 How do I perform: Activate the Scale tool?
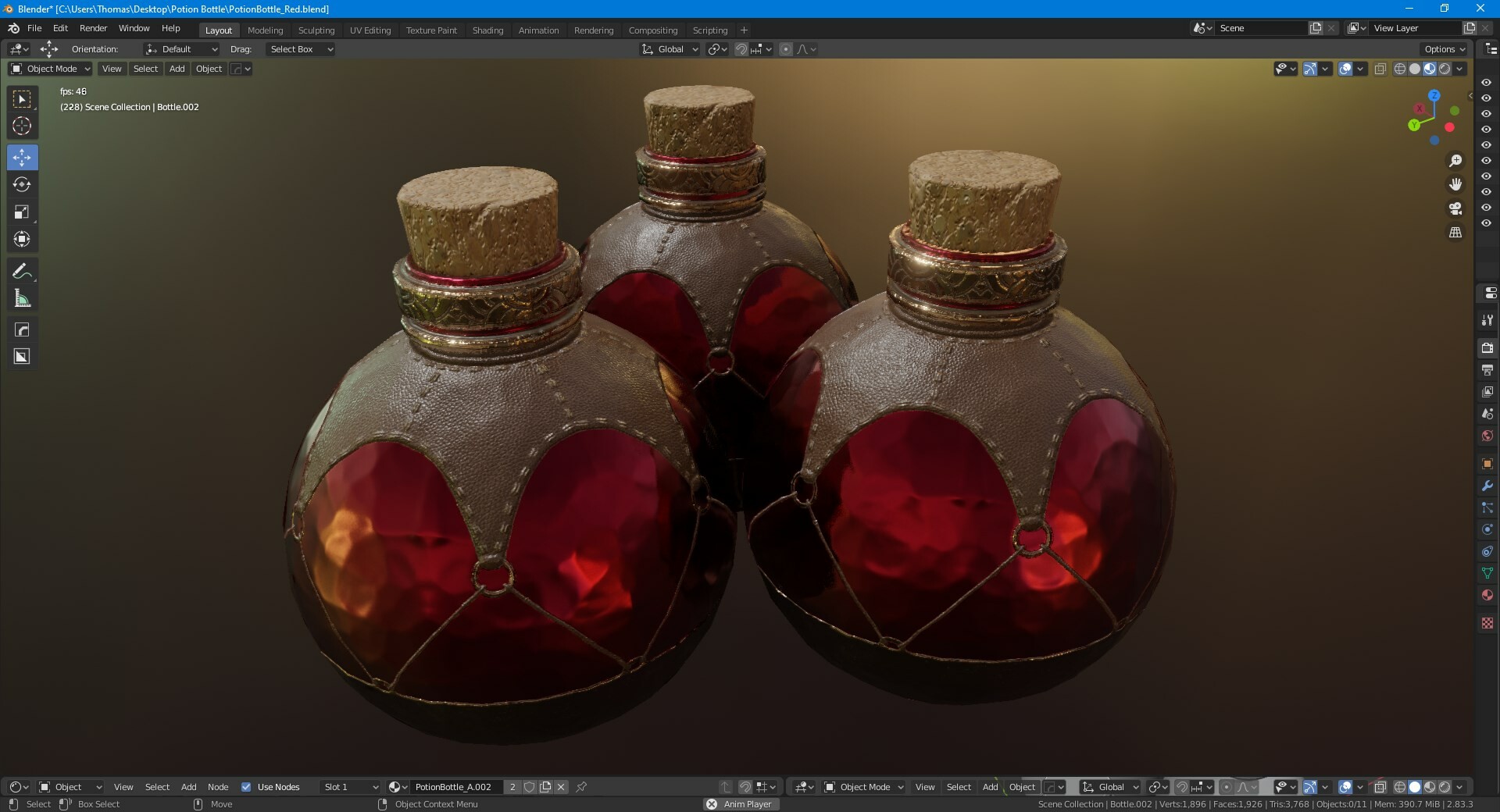[22, 212]
